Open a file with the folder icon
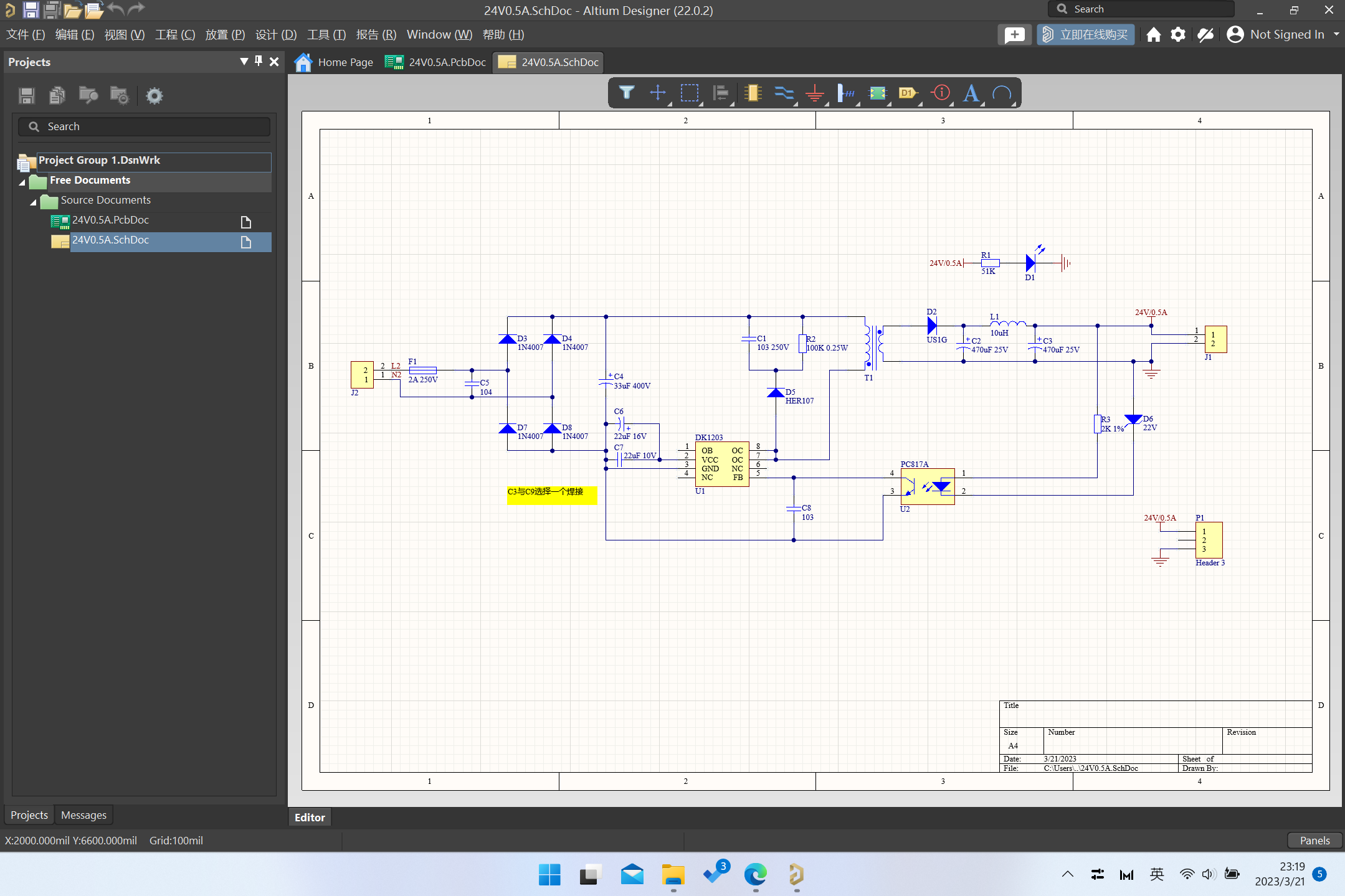 click(x=72, y=10)
